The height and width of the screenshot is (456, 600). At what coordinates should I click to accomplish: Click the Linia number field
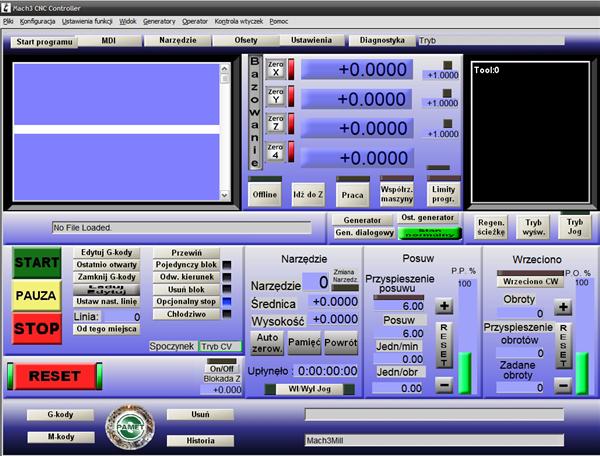point(122,316)
